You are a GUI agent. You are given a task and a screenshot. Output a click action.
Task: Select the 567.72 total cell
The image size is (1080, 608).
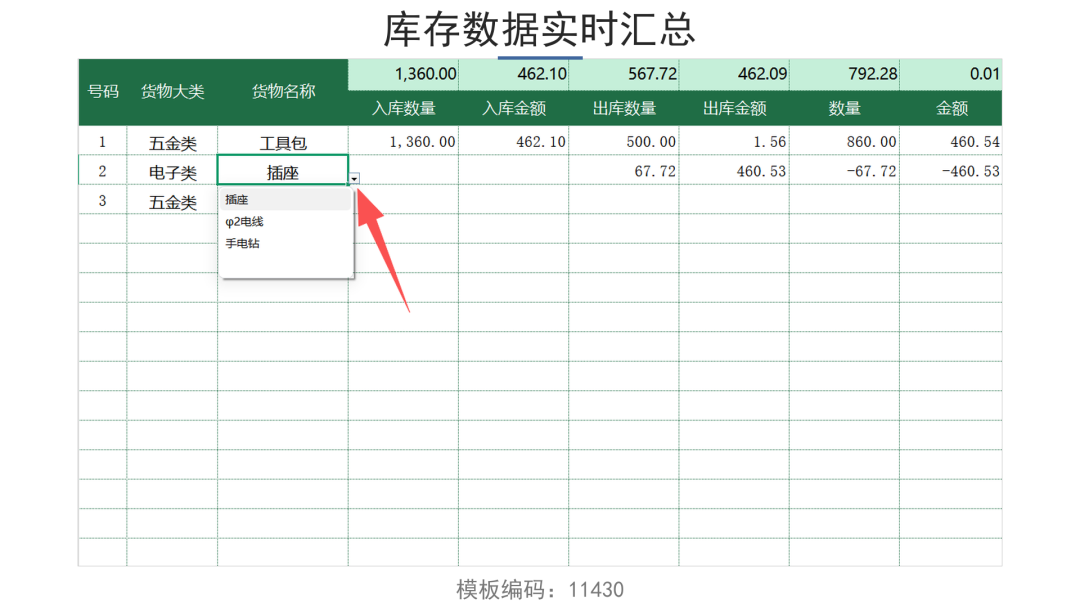click(x=624, y=74)
